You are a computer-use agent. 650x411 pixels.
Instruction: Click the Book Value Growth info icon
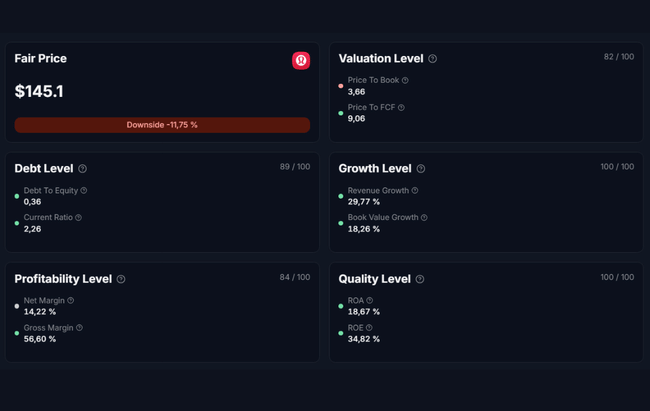(425, 217)
